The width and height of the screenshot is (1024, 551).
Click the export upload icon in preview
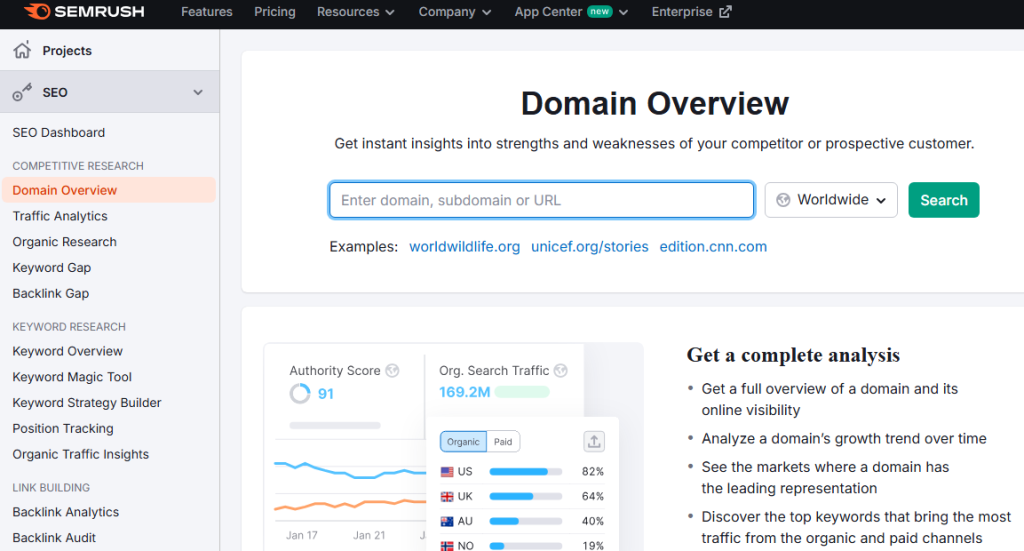point(594,441)
